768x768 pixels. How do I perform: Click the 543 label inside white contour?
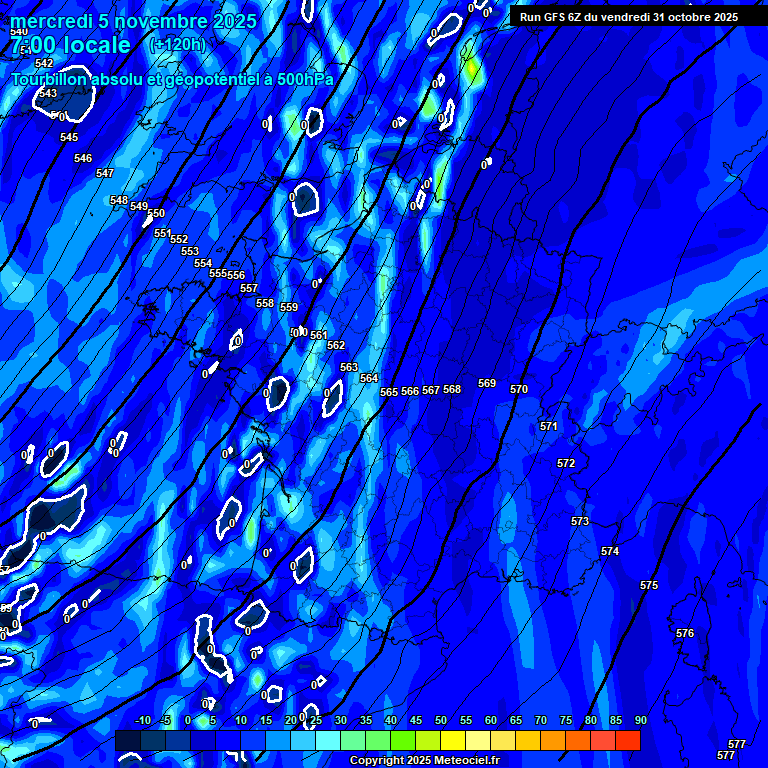pyautogui.click(x=48, y=93)
